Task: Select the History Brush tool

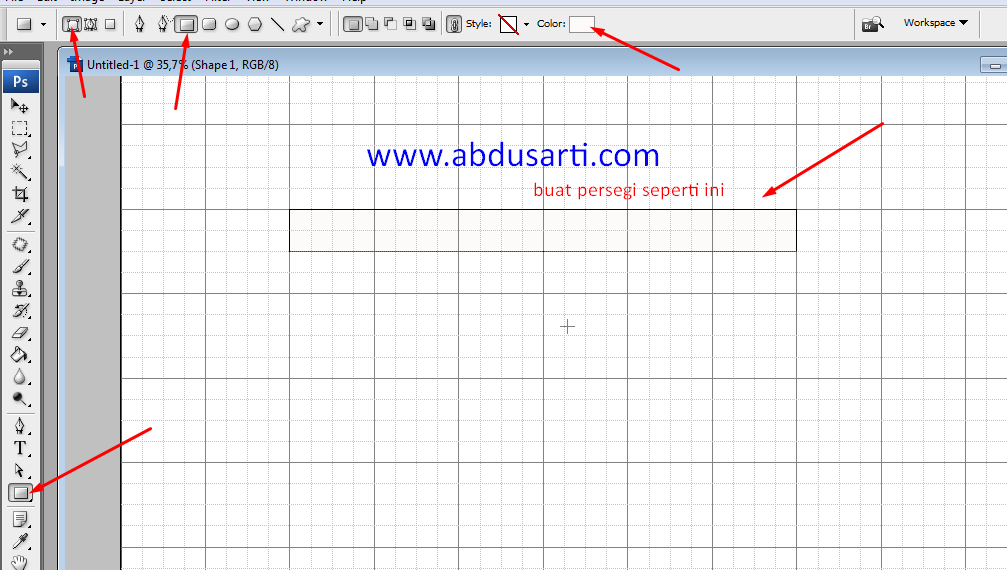Action: coord(20,311)
